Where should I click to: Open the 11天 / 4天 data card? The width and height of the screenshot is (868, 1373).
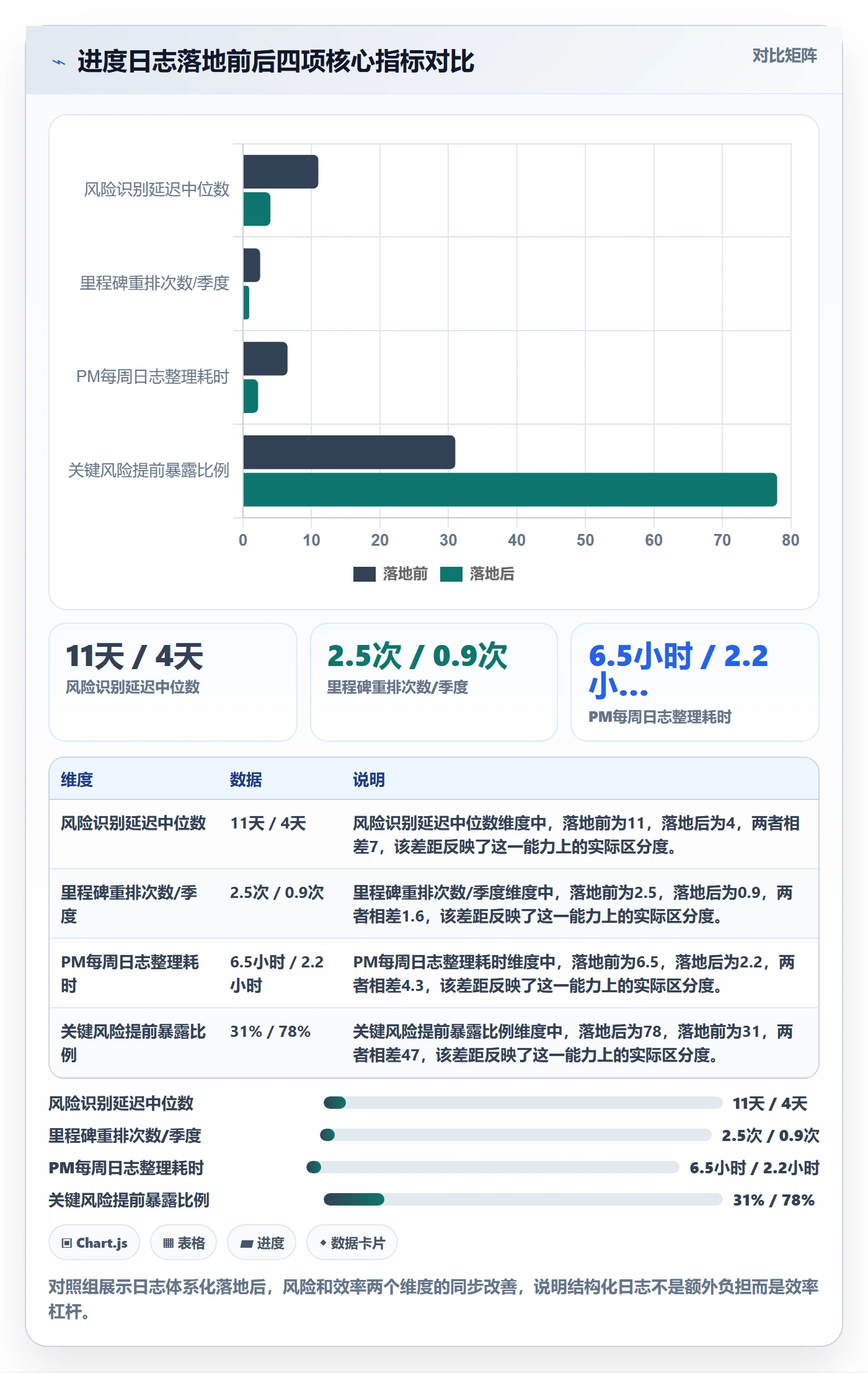(173, 682)
